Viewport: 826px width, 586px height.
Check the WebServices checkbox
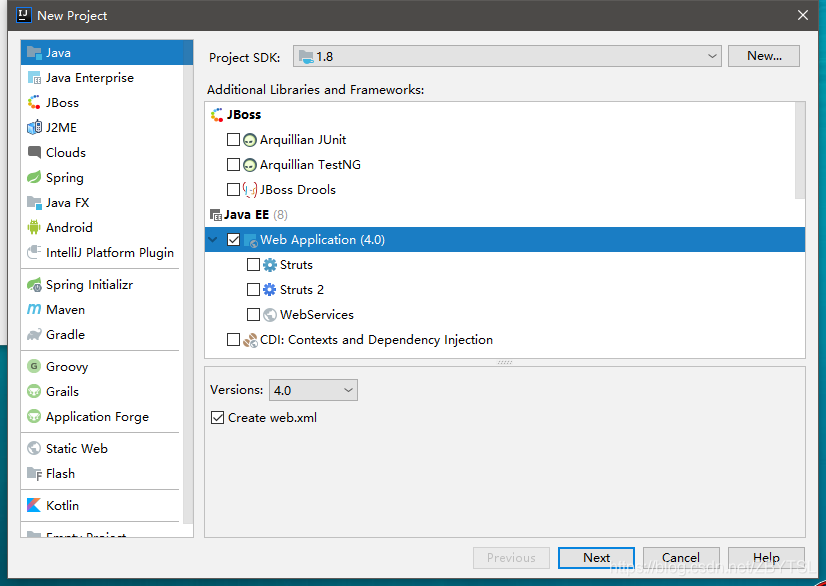pyautogui.click(x=253, y=315)
